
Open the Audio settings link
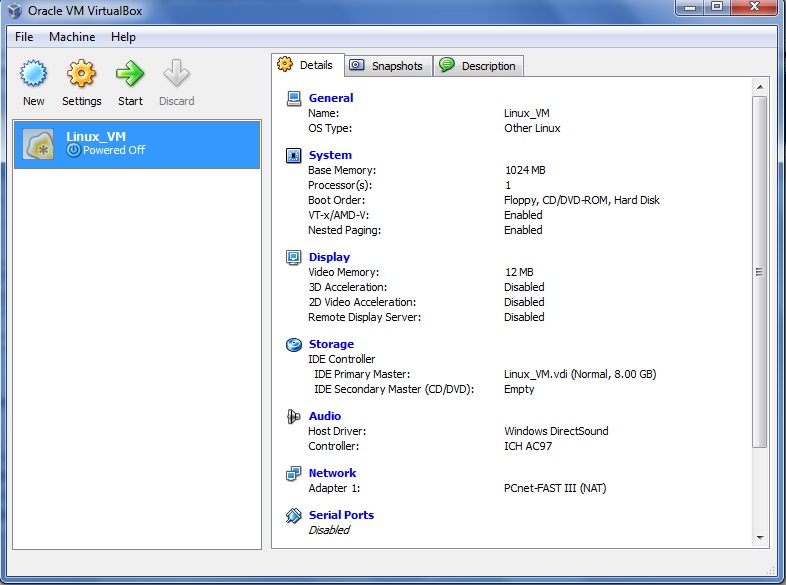click(325, 416)
